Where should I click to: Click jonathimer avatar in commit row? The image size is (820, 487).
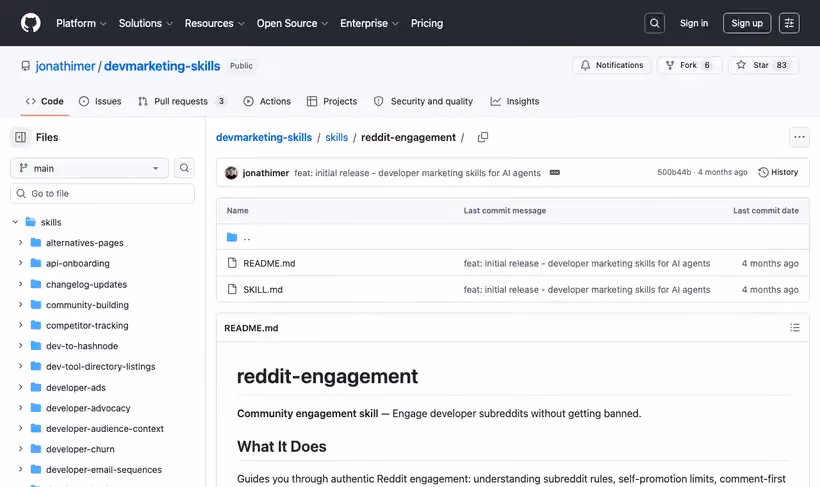pos(231,173)
